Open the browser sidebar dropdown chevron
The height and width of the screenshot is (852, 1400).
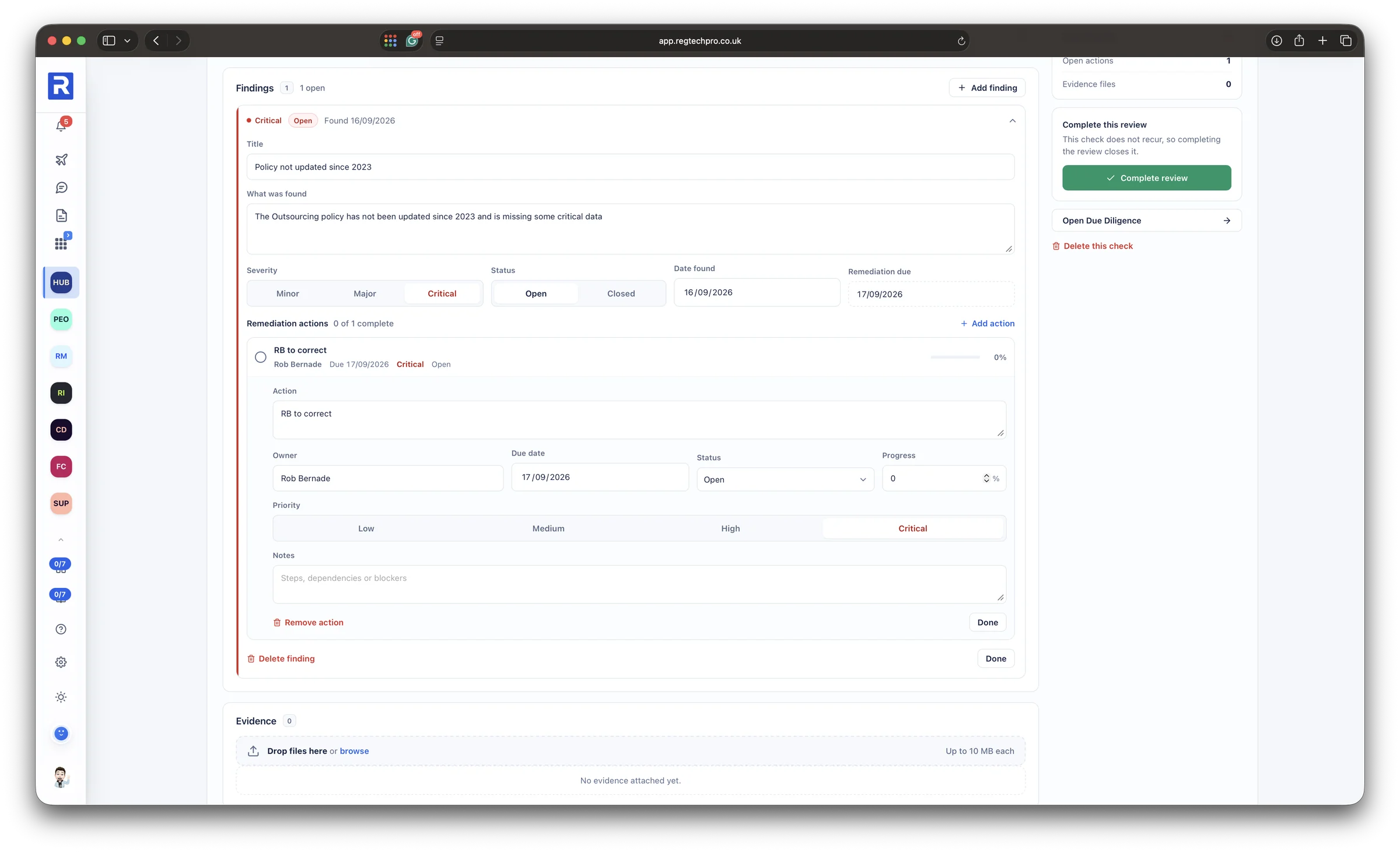click(127, 41)
